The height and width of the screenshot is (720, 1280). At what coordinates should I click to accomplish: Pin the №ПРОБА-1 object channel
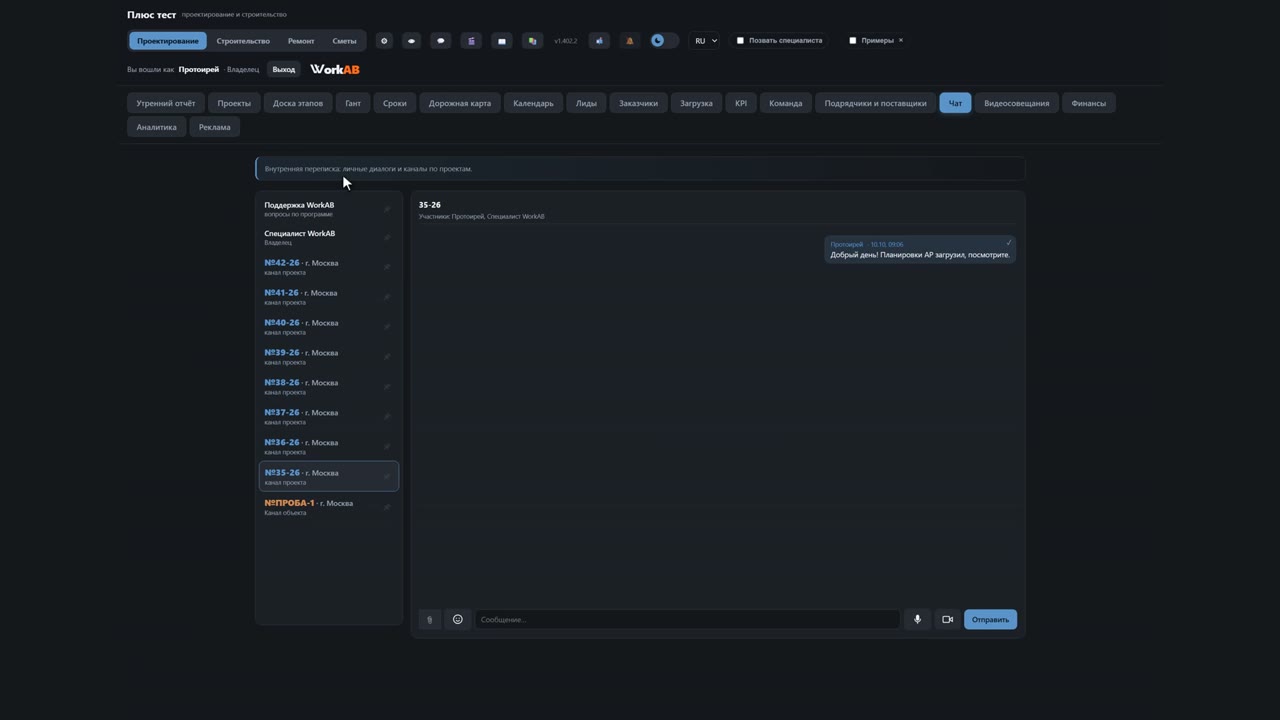(387, 507)
